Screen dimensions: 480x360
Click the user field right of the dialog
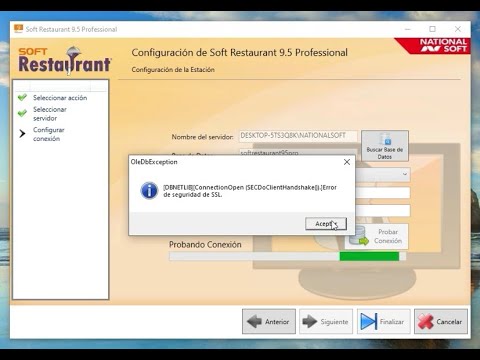click(383, 193)
